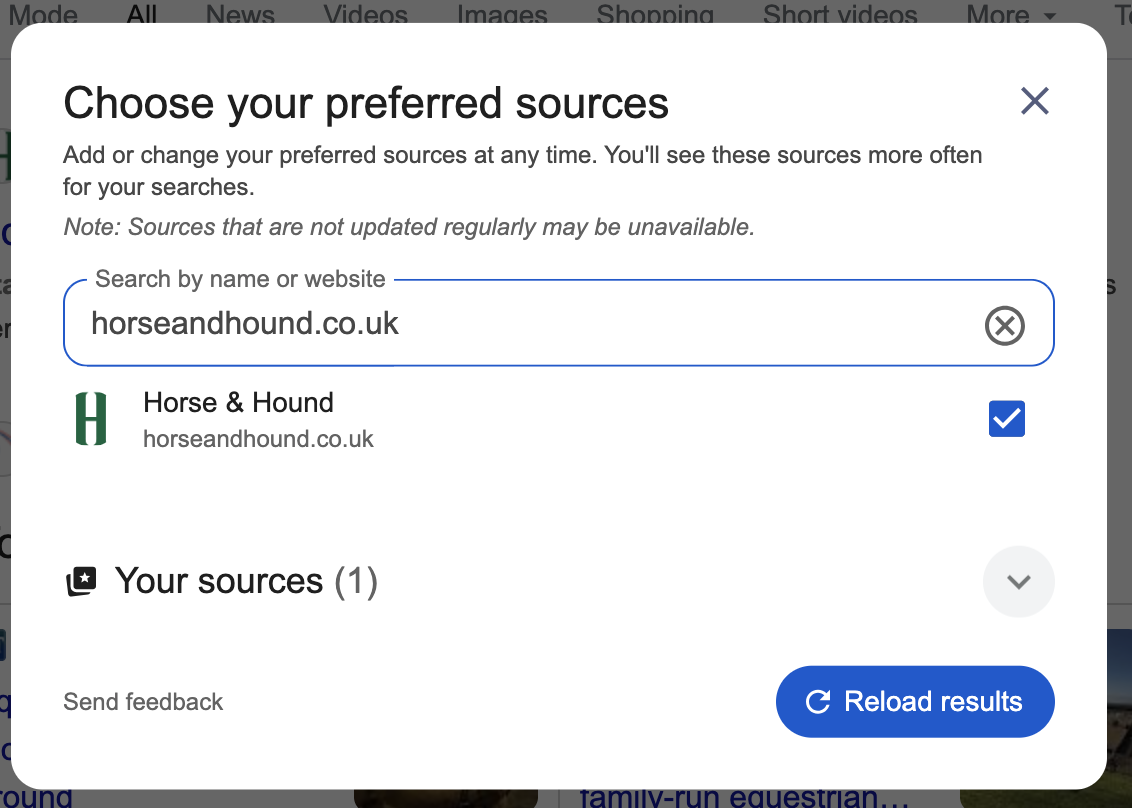The image size is (1132, 808).
Task: Enable the blue checkmark next to Horse & Hound
Action: pyautogui.click(x=1006, y=419)
